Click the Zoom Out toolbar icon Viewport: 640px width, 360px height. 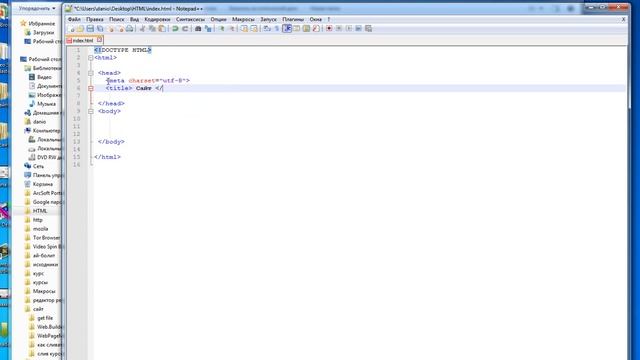click(231, 29)
